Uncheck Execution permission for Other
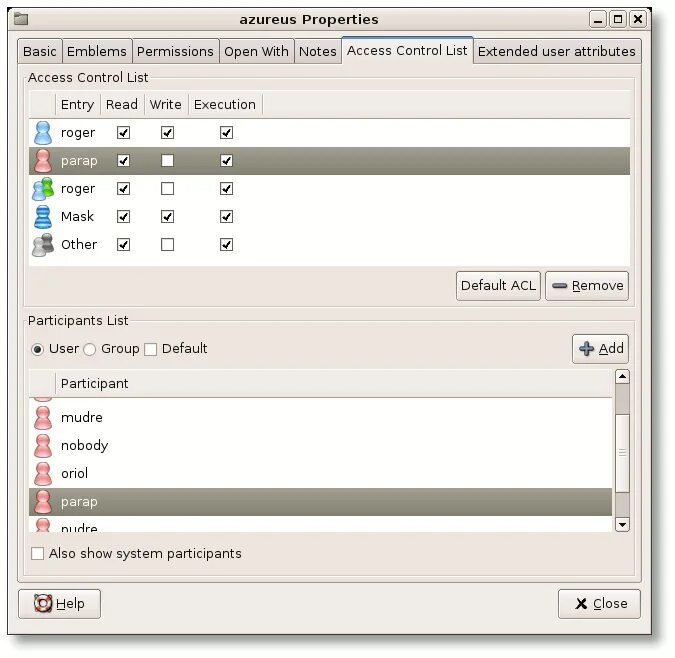 click(x=226, y=244)
